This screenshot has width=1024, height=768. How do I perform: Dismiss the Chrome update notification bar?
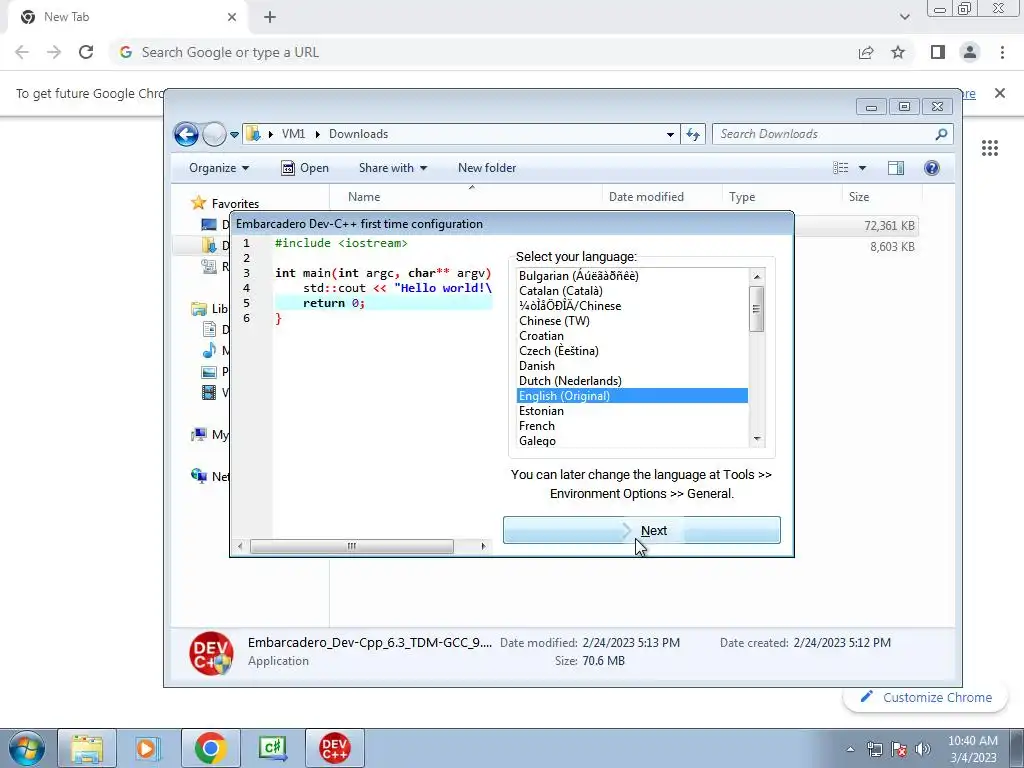tap(1000, 93)
